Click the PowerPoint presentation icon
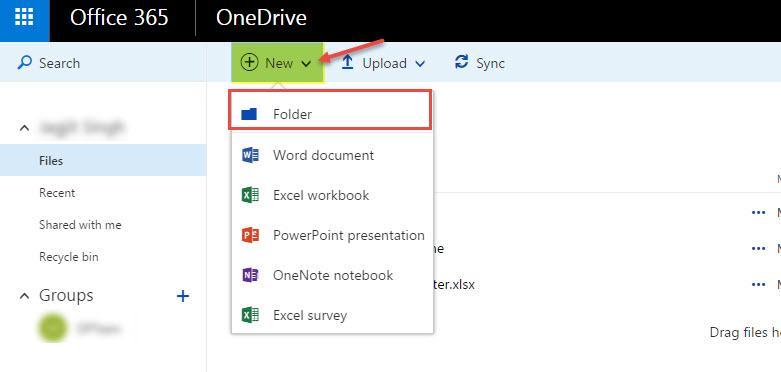 click(250, 235)
